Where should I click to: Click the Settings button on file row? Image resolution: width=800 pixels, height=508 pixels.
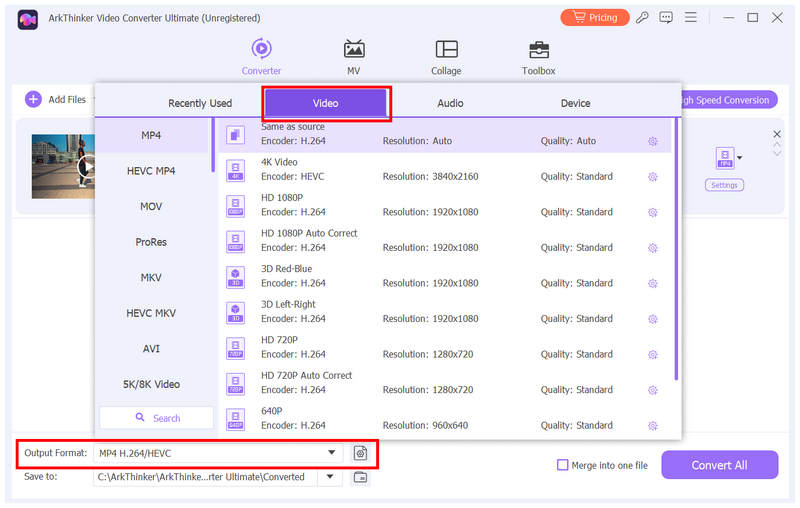[724, 185]
